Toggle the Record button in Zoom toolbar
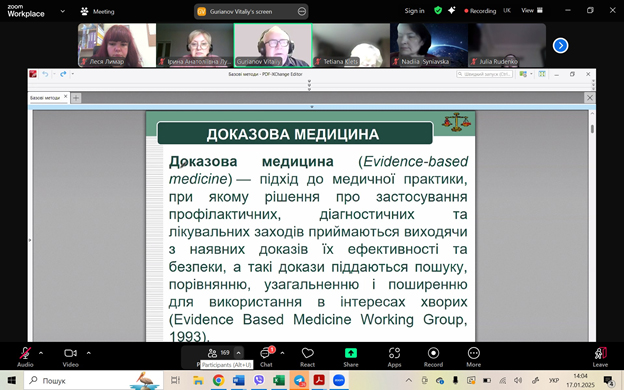This screenshot has height=390, width=624. [x=433, y=356]
